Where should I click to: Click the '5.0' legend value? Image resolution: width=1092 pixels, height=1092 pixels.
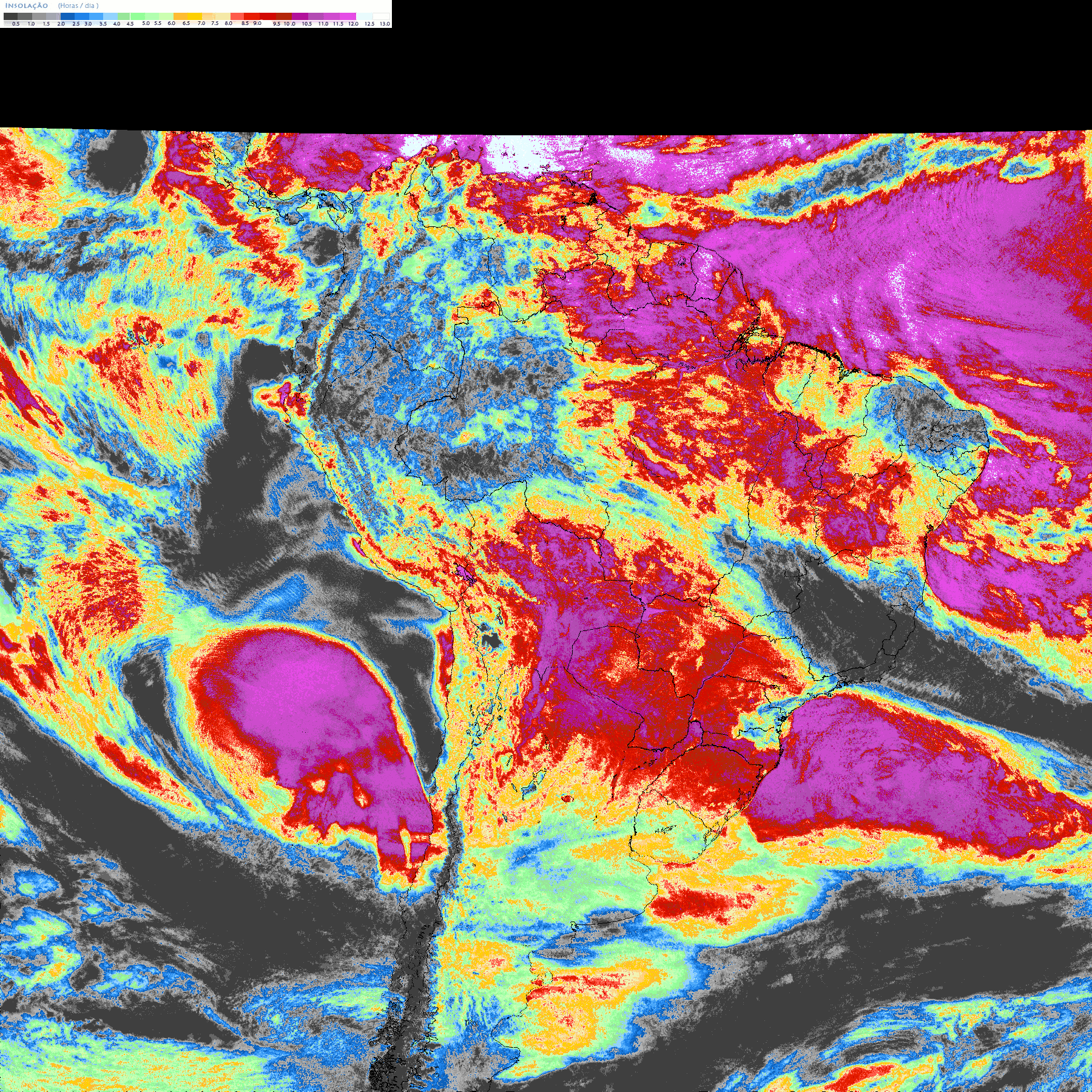(x=146, y=23)
